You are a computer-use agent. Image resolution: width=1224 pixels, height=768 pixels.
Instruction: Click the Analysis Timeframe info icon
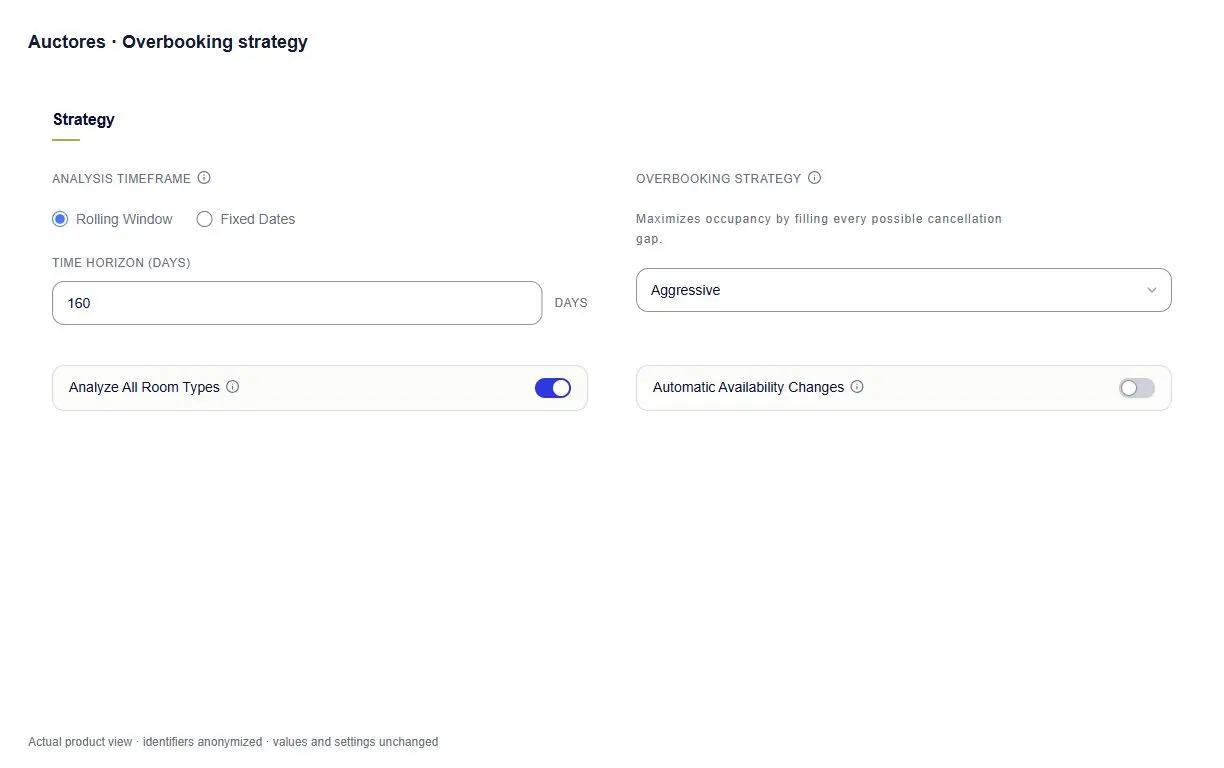pos(204,178)
